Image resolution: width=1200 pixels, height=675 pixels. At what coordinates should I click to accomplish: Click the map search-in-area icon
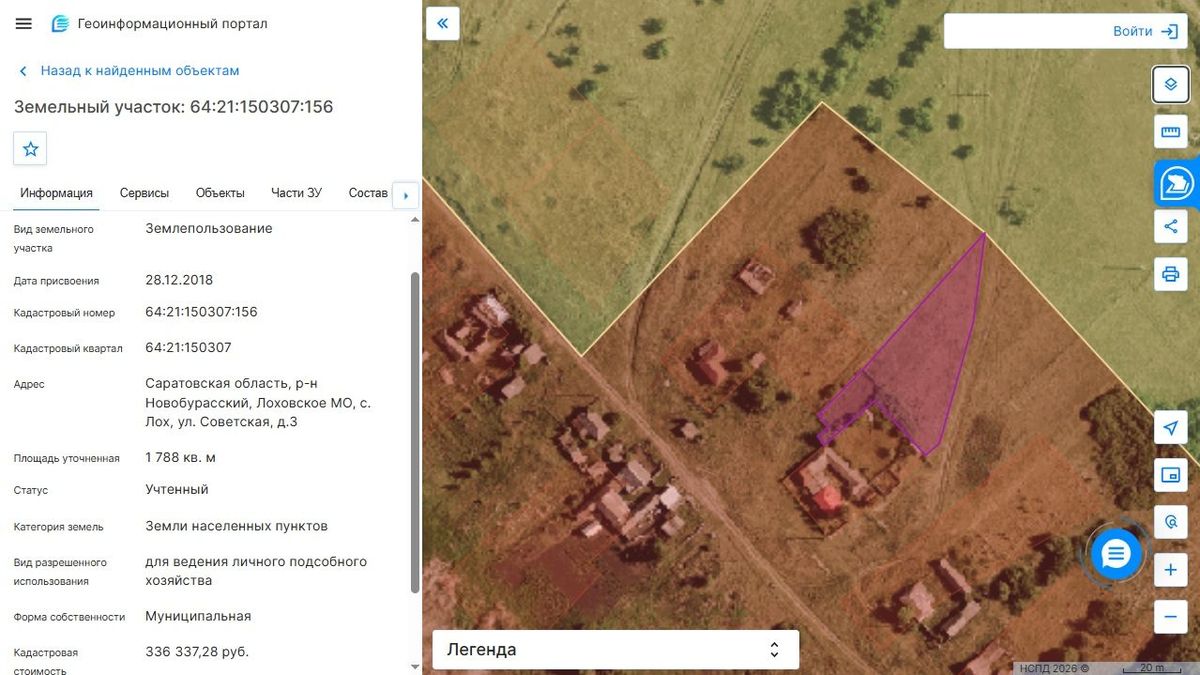[1170, 522]
